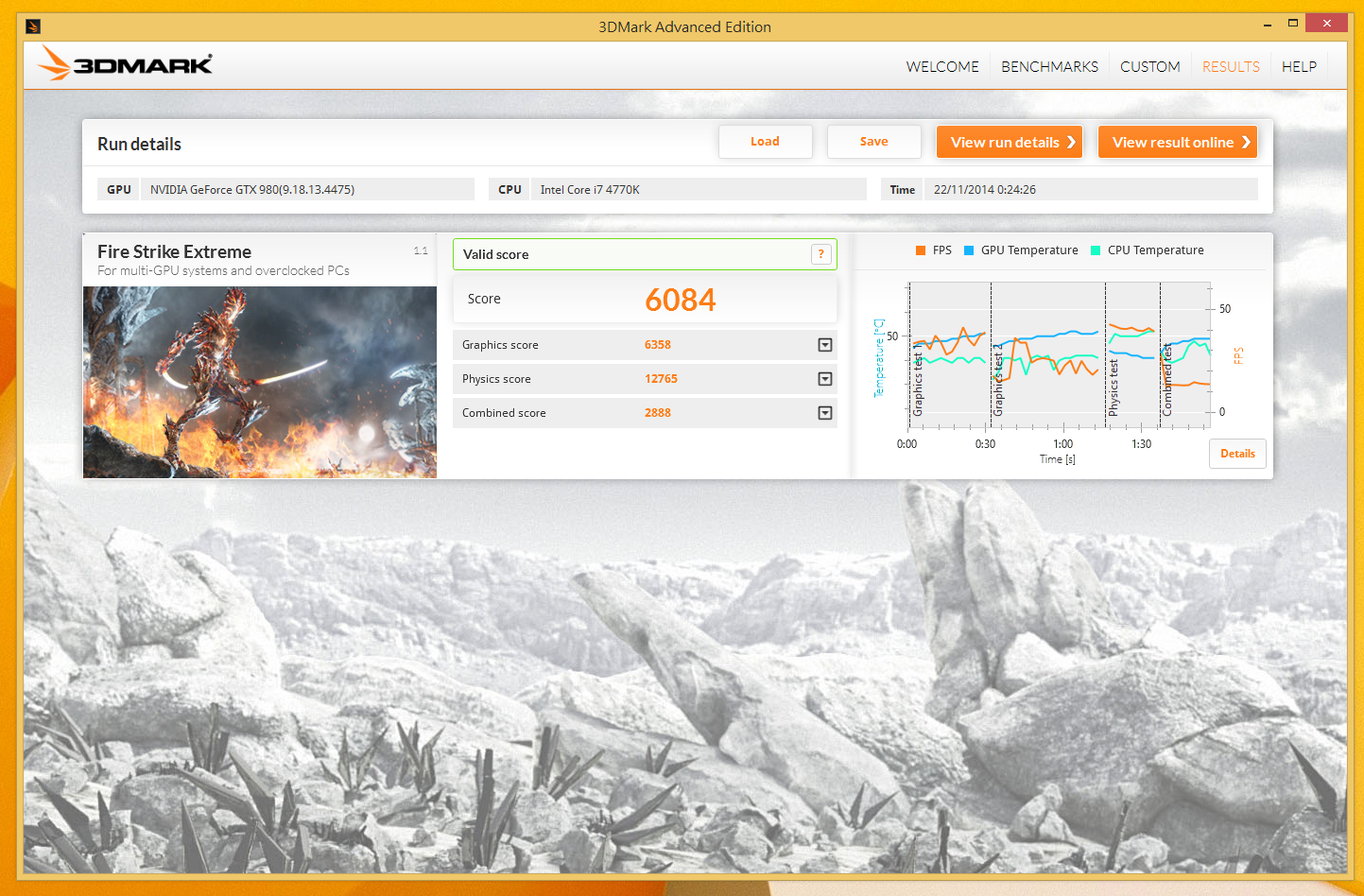Click the Fire Strike Extreme thumbnail image
The height and width of the screenshot is (896, 1364).
(260, 382)
